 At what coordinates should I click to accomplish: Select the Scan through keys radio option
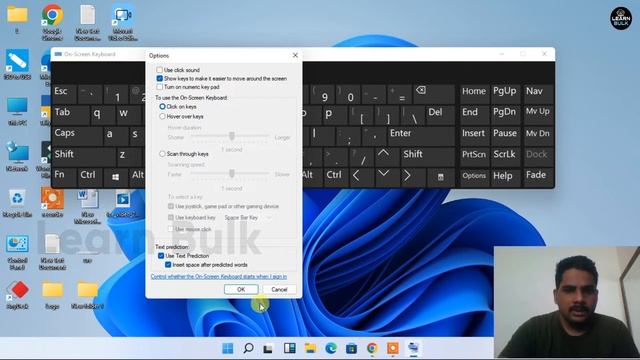pyautogui.click(x=162, y=154)
